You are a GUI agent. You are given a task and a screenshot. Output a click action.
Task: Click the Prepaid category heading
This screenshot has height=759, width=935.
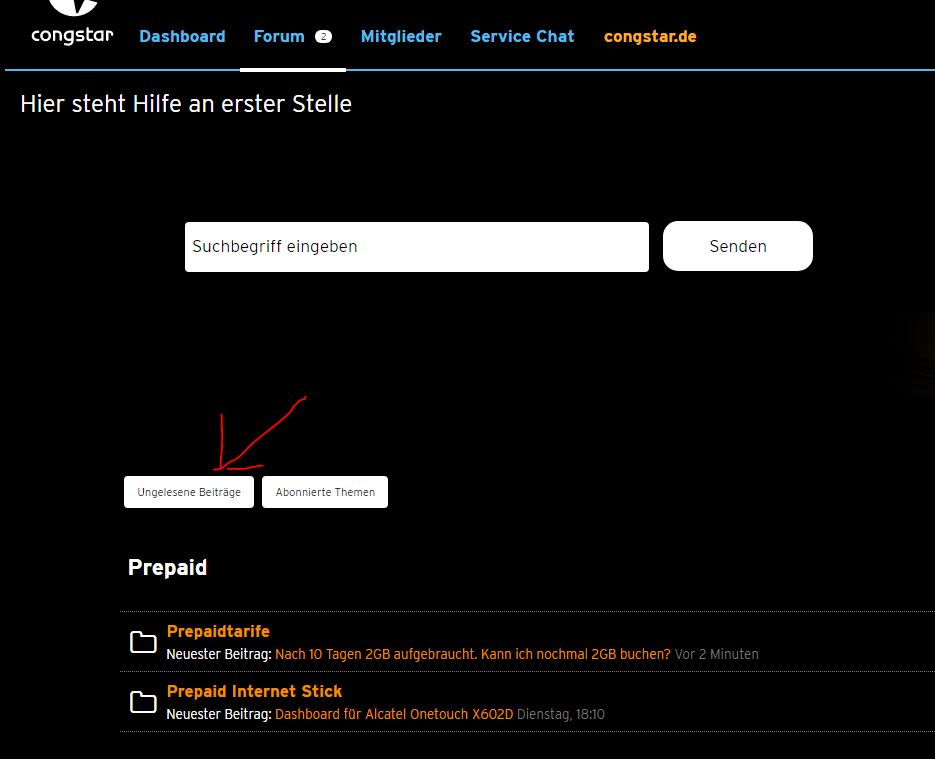167,568
